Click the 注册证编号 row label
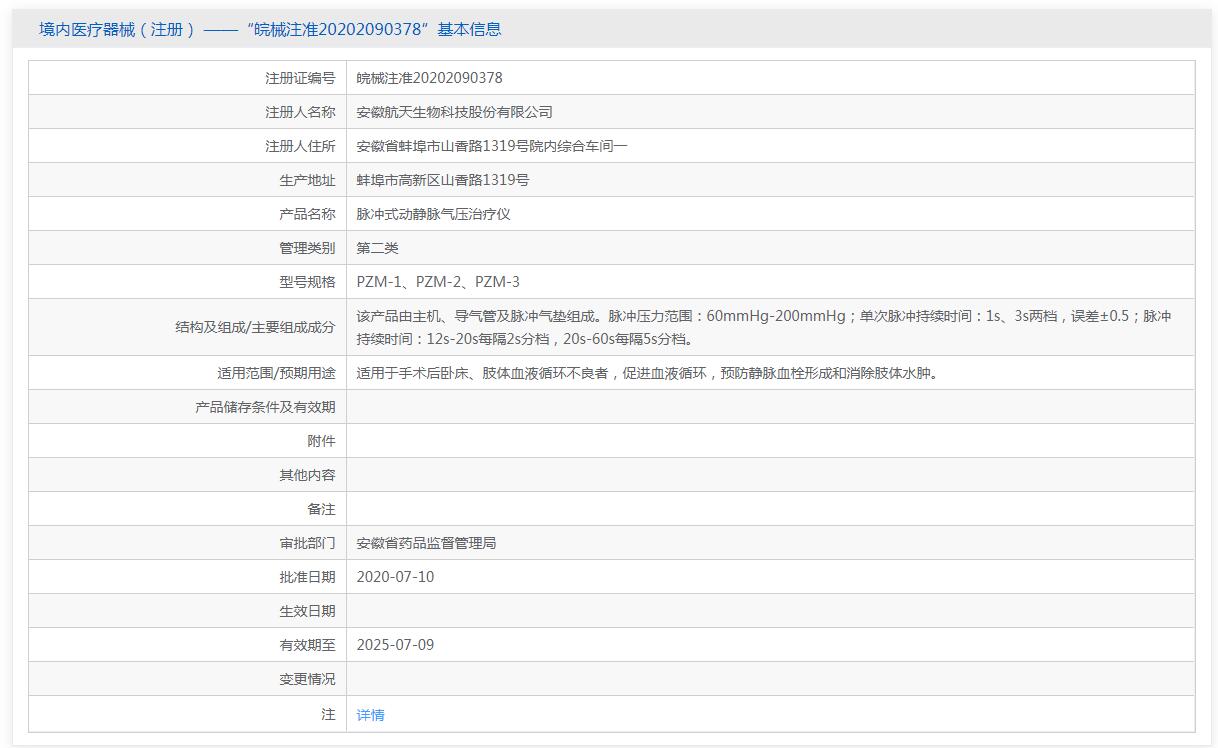This screenshot has width=1218, height=748. point(300,78)
